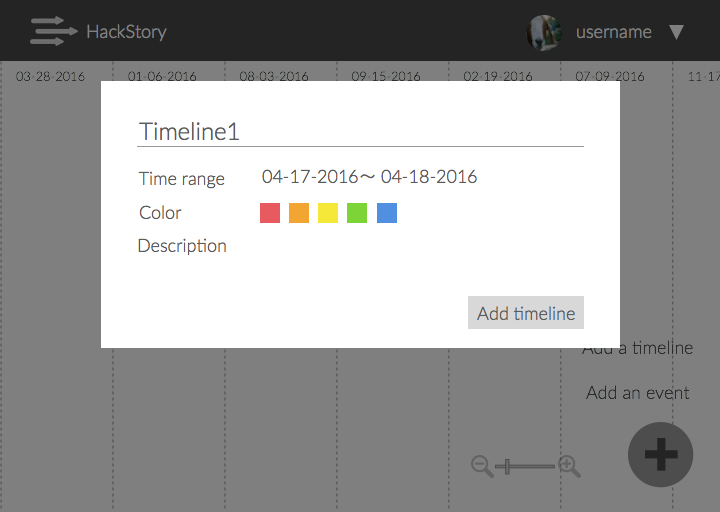Pick the red color swatch
The height and width of the screenshot is (512, 720).
pyautogui.click(x=269, y=213)
